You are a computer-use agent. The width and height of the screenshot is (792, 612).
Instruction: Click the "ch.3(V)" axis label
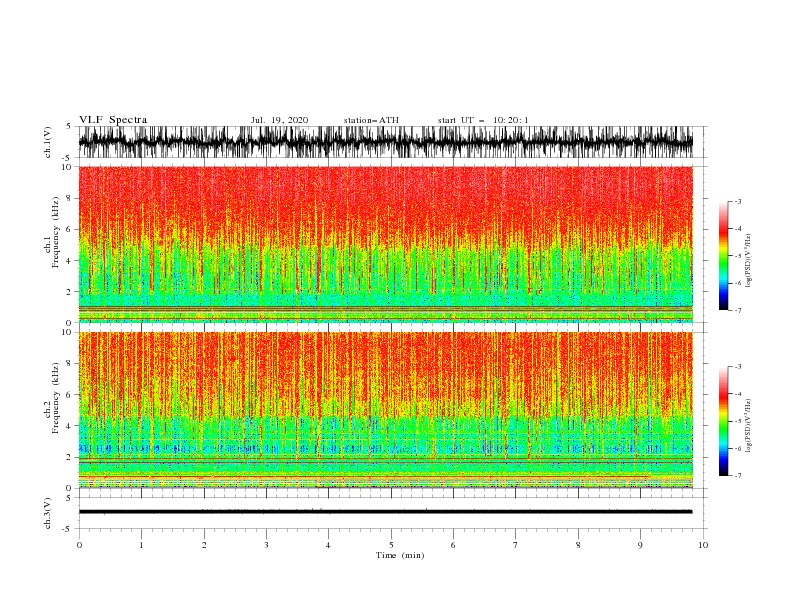coord(48,513)
